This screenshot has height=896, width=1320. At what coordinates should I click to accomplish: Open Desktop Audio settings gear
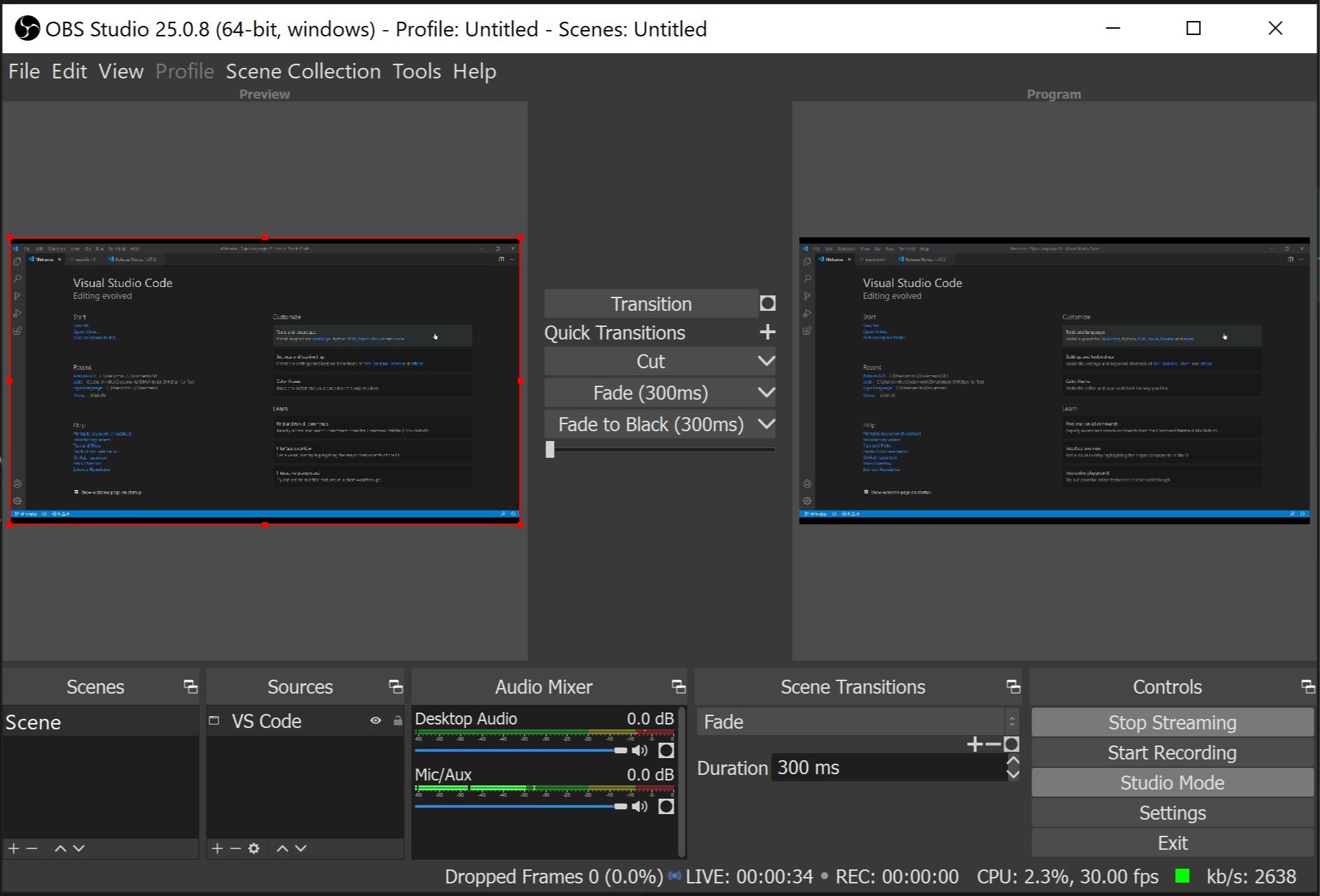click(x=666, y=750)
